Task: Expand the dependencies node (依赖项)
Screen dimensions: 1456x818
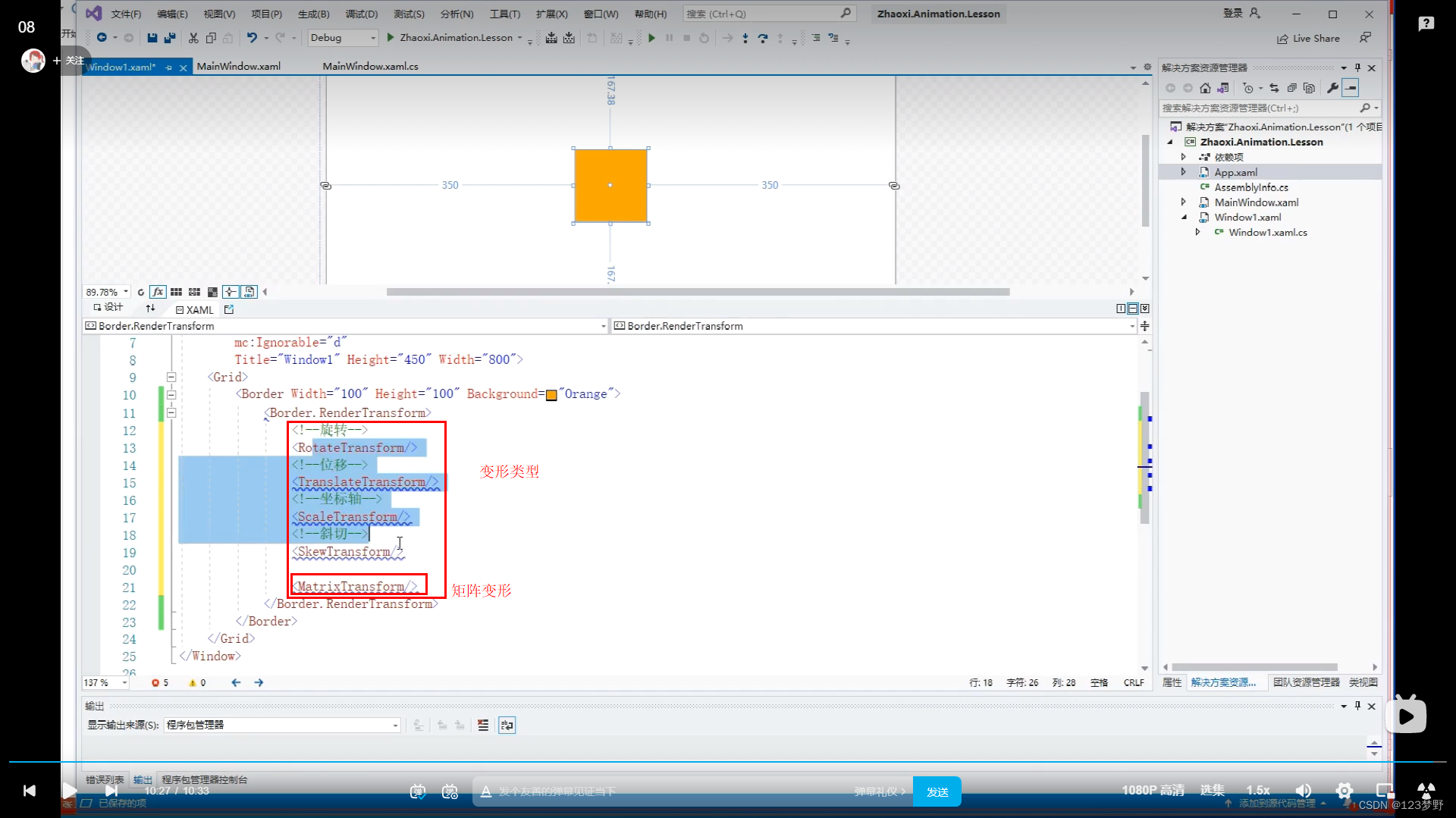Action: tap(1183, 157)
